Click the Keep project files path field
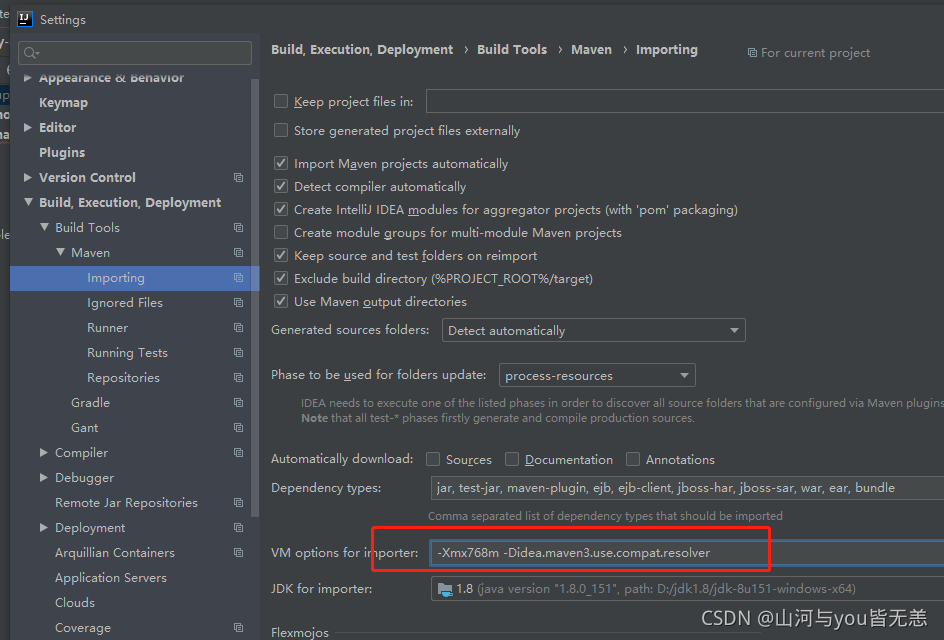The image size is (944, 640). point(685,101)
